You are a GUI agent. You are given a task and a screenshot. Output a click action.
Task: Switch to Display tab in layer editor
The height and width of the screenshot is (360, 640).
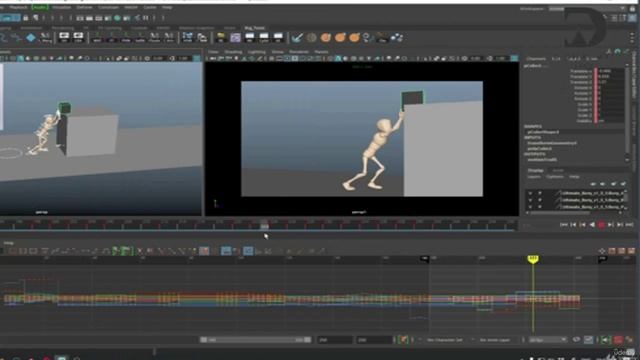pyautogui.click(x=536, y=170)
